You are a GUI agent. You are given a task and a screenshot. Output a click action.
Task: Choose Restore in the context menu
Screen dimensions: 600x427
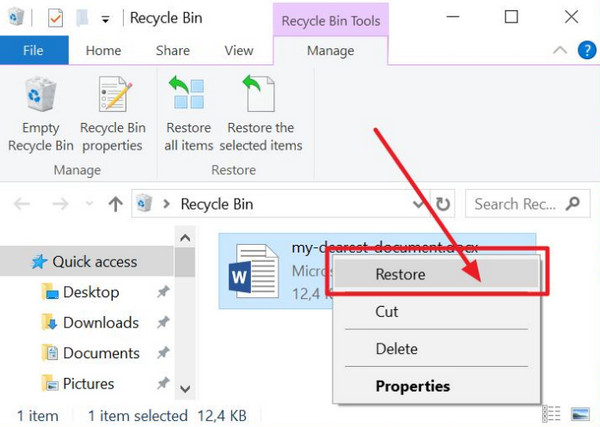(x=437, y=274)
